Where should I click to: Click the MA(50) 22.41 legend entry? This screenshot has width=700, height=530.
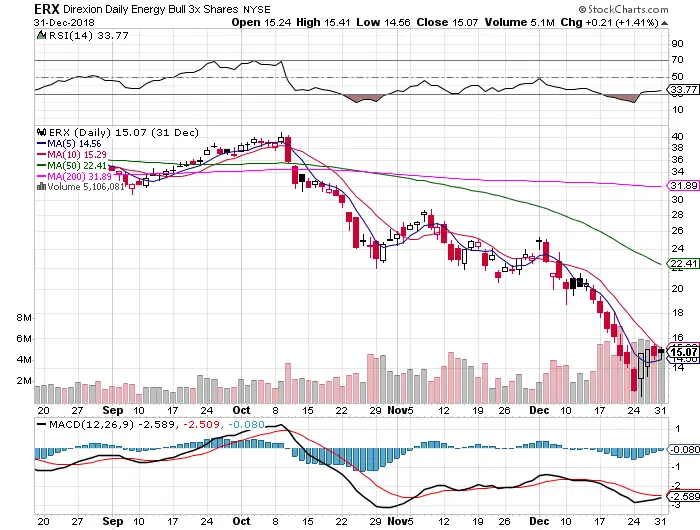coord(76,166)
